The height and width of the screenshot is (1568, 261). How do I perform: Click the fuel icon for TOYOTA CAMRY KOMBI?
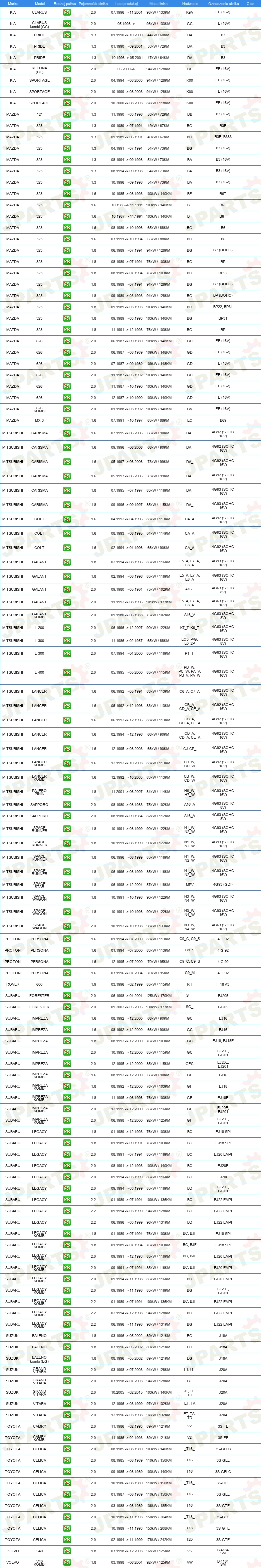pyautogui.click(x=67, y=1437)
